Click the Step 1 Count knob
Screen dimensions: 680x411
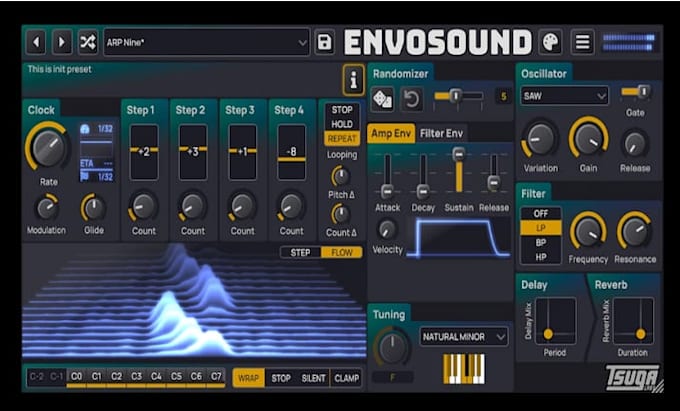coord(144,207)
